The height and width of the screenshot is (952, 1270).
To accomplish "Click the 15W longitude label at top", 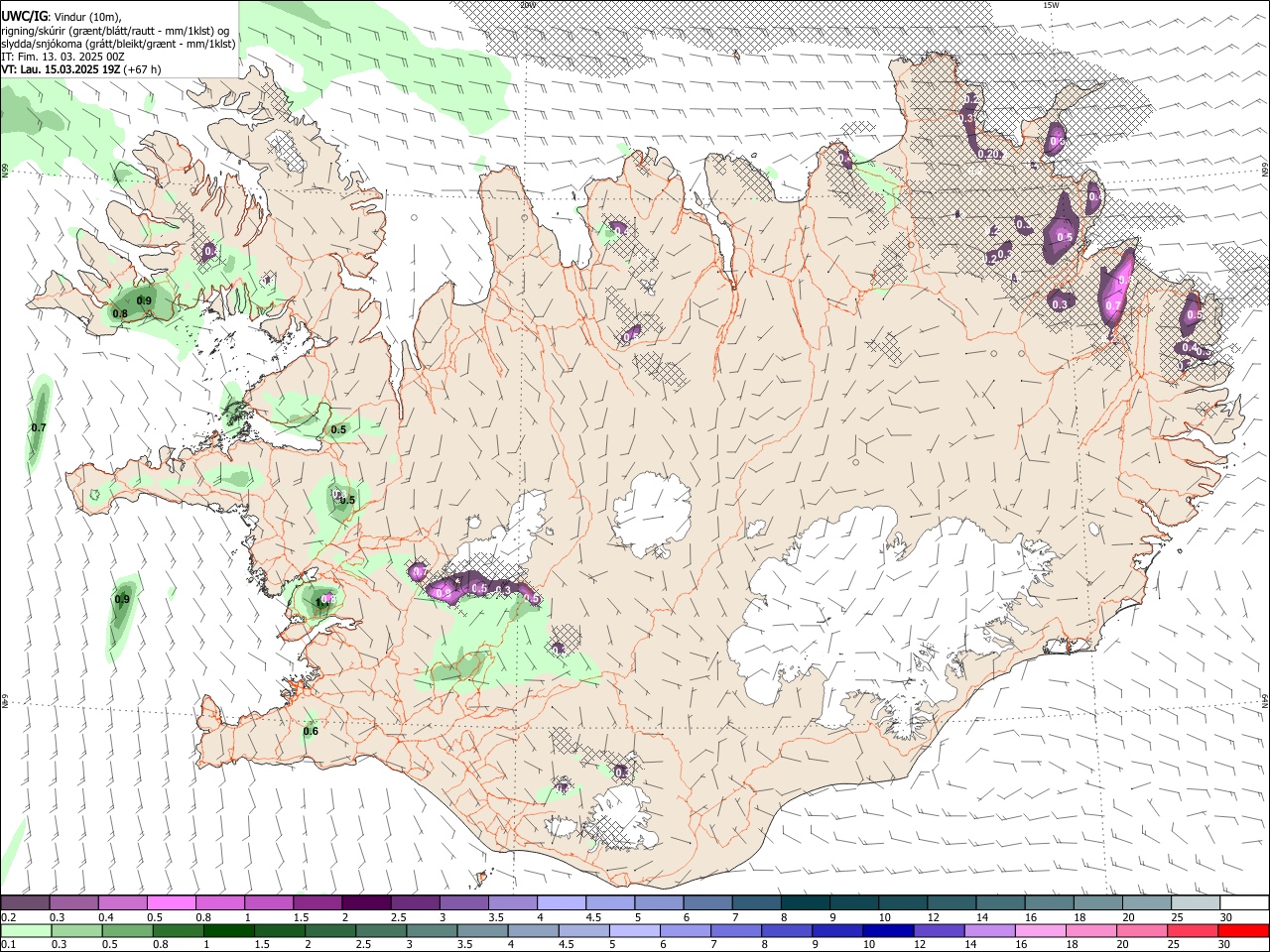I will pos(1051,5).
